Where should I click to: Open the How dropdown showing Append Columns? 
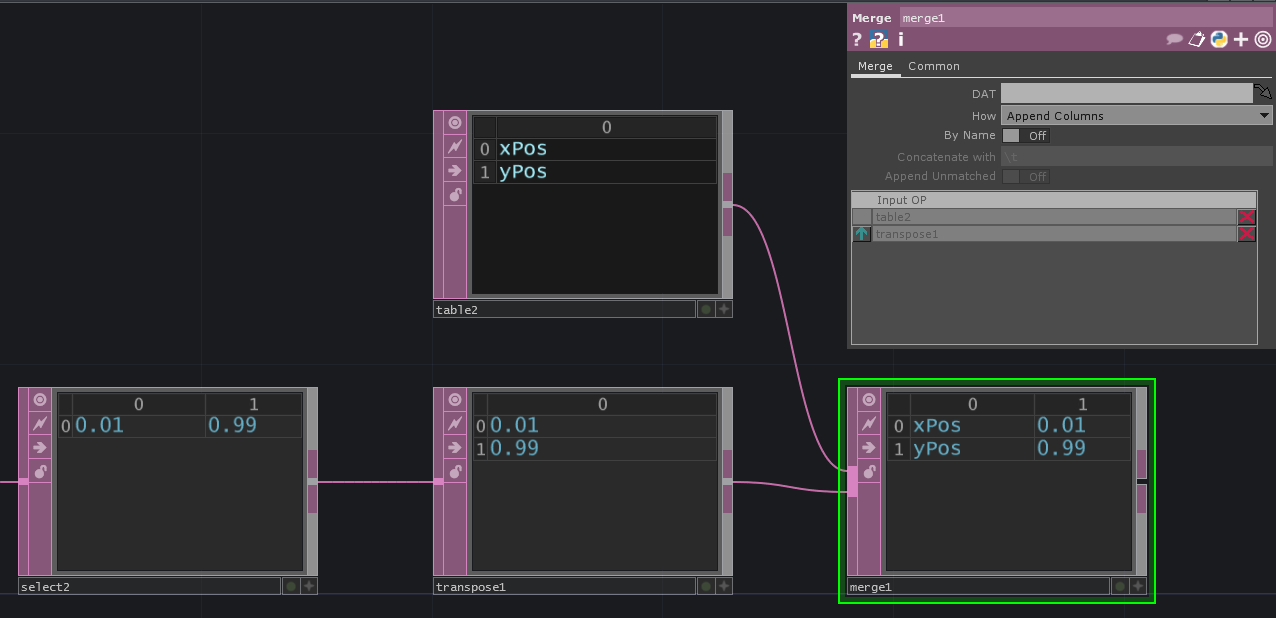[1136, 116]
